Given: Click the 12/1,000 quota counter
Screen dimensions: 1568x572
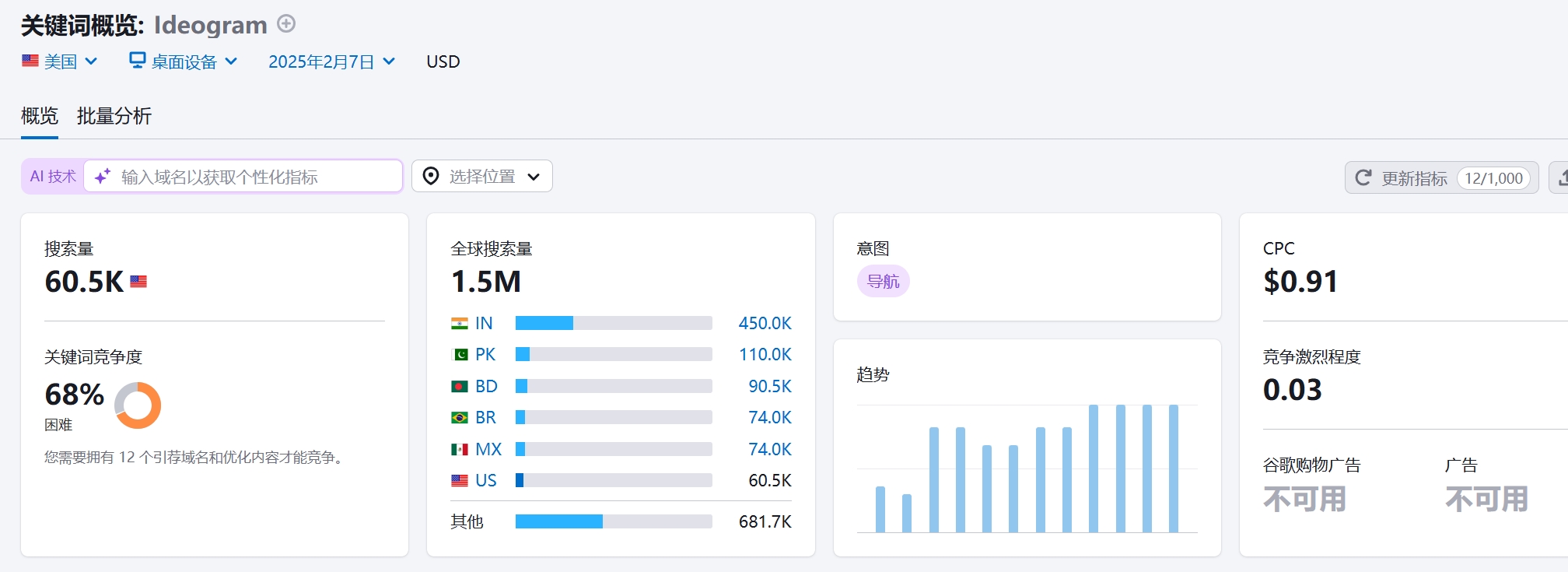Looking at the screenshot, I should click(1493, 178).
